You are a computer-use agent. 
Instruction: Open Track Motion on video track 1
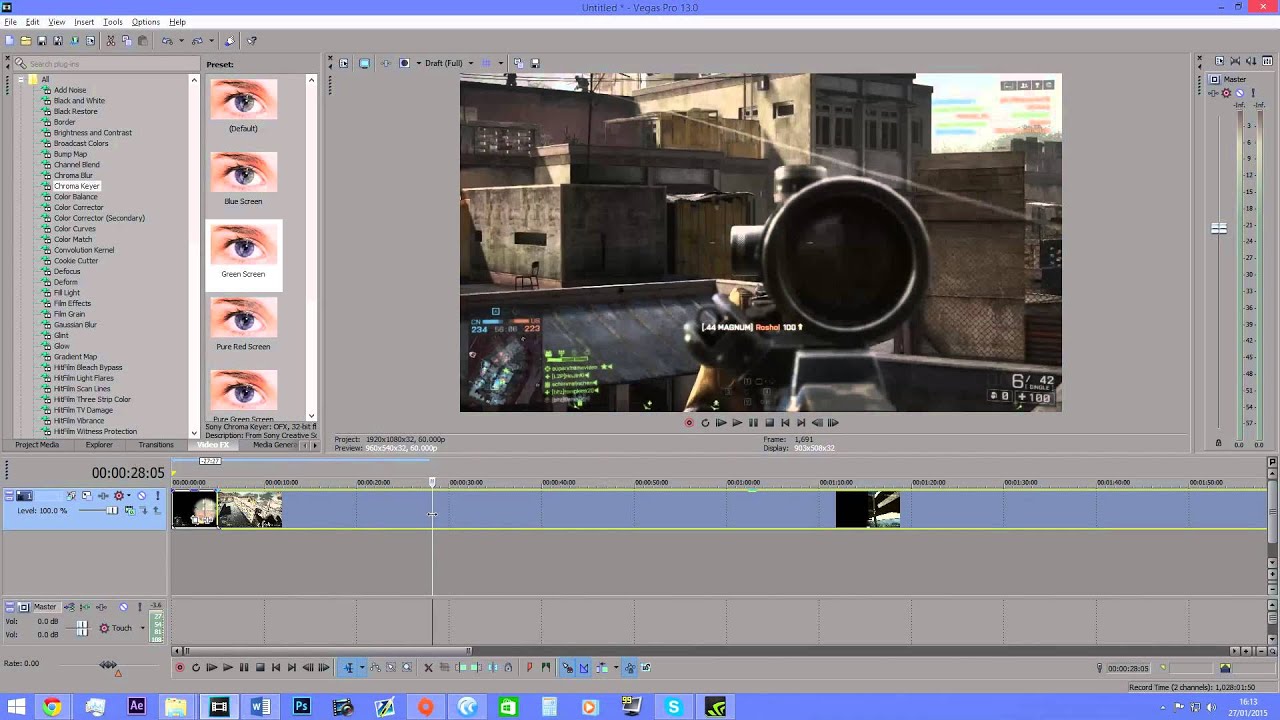tap(87, 495)
